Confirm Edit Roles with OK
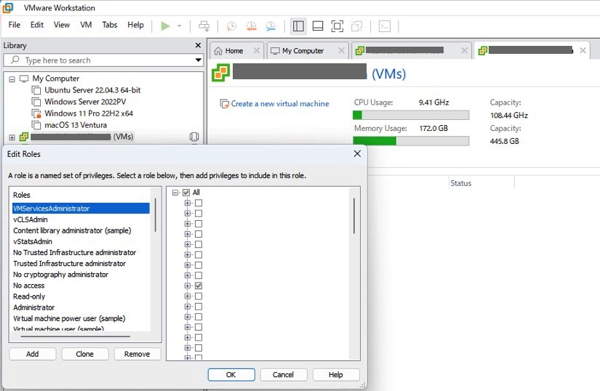Image resolution: width=600 pixels, height=391 pixels. (x=231, y=375)
